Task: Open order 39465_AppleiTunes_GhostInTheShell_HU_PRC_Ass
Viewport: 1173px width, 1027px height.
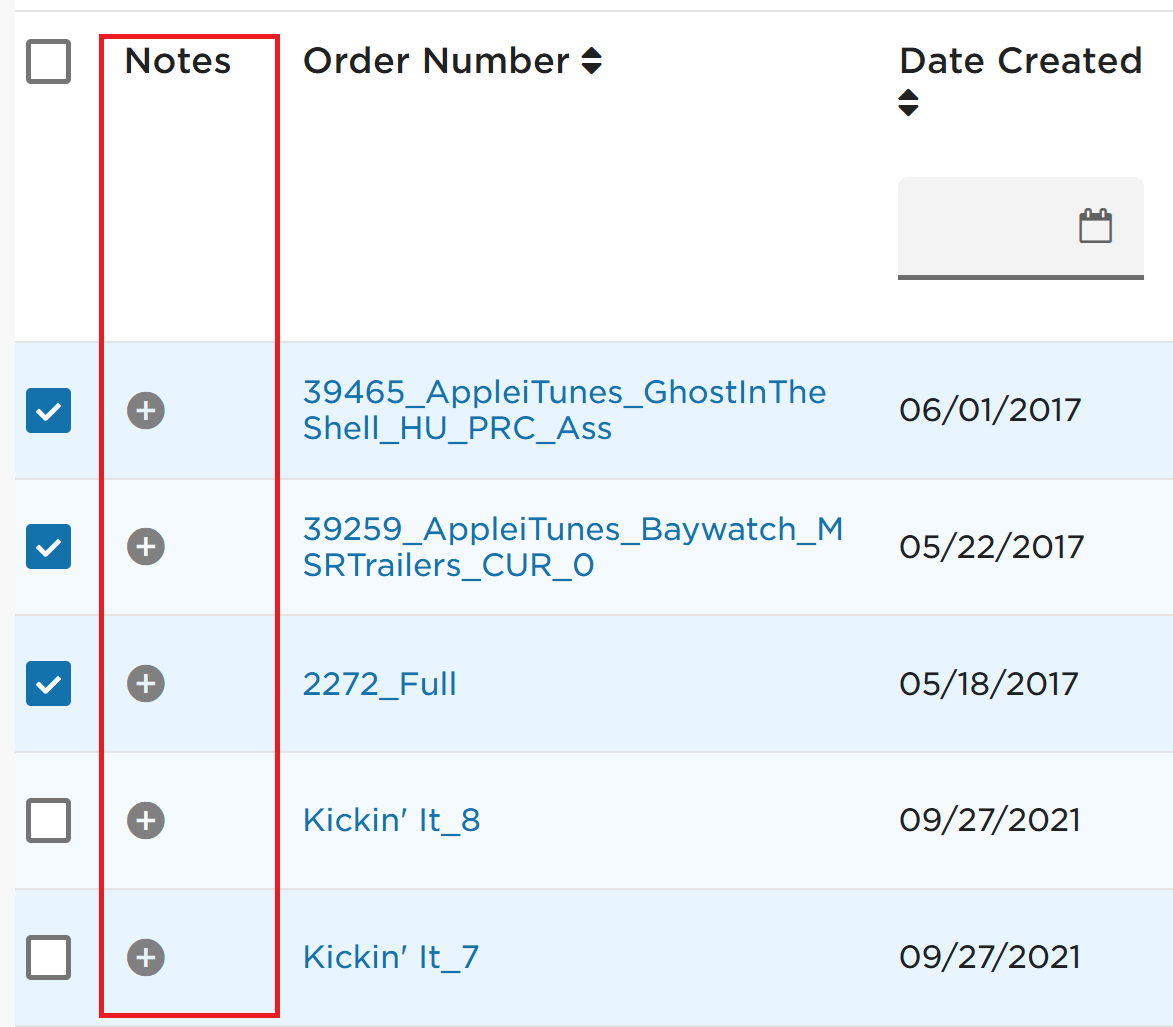Action: [x=564, y=410]
